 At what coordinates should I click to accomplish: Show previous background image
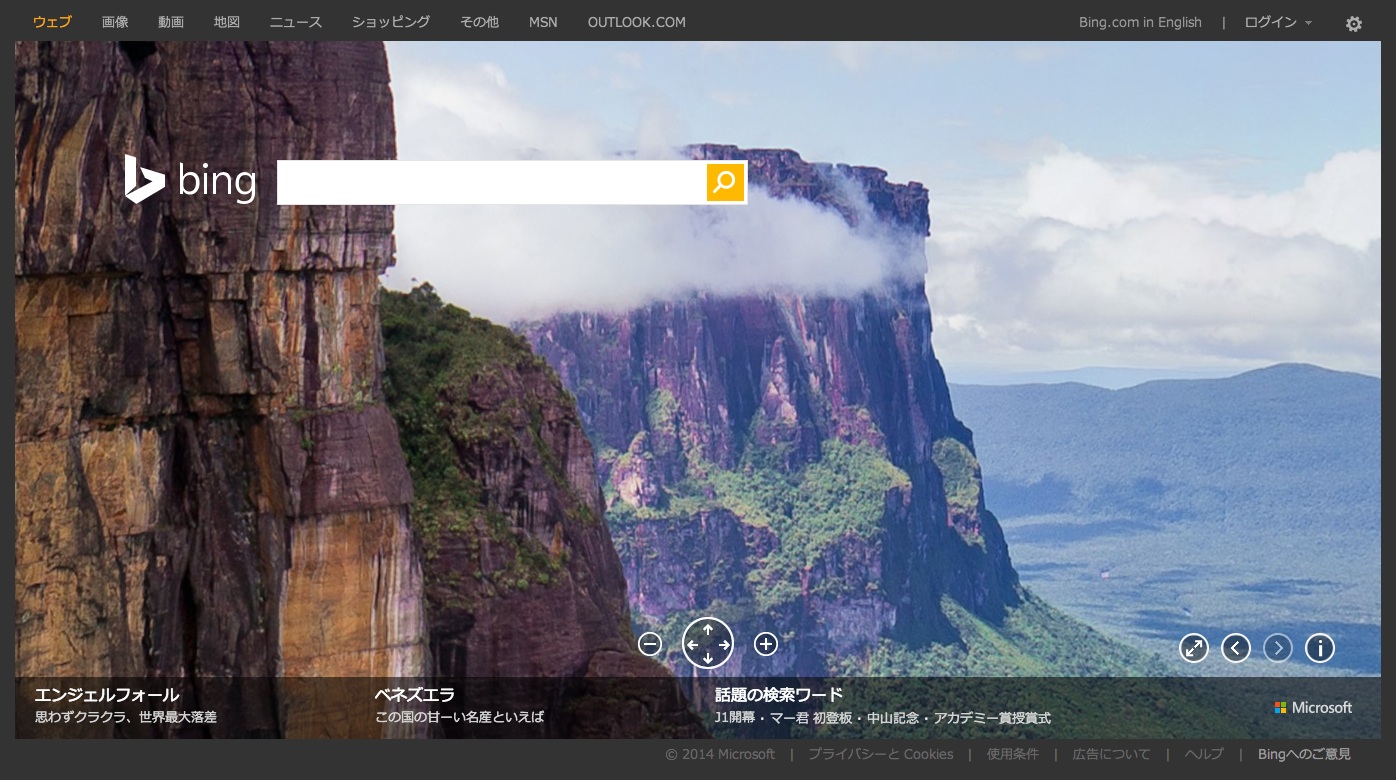click(x=1236, y=648)
